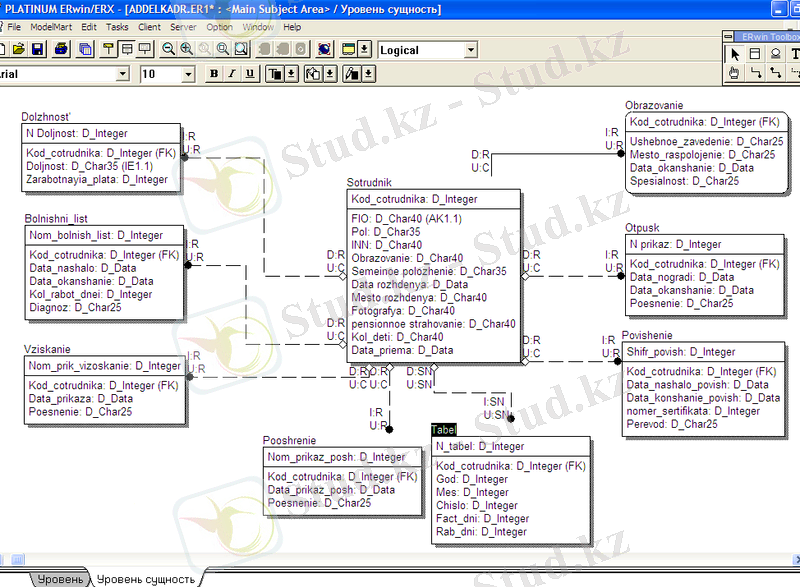This screenshot has height=587, width=800.
Task: Select the Dolzhnost' entity title
Action: 46,117
